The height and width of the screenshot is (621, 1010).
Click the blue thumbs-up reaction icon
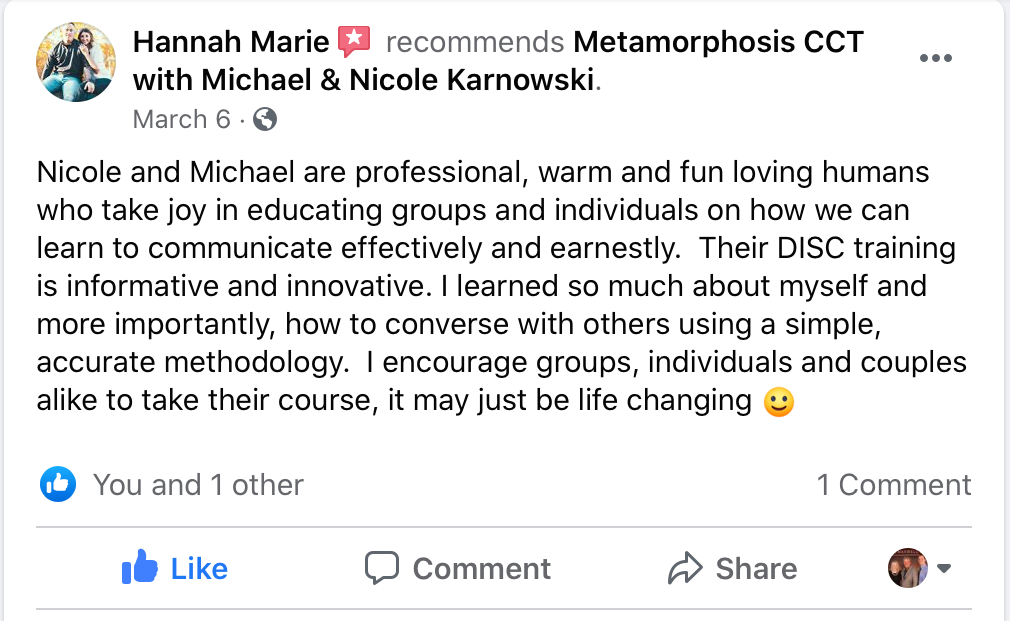pyautogui.click(x=58, y=485)
